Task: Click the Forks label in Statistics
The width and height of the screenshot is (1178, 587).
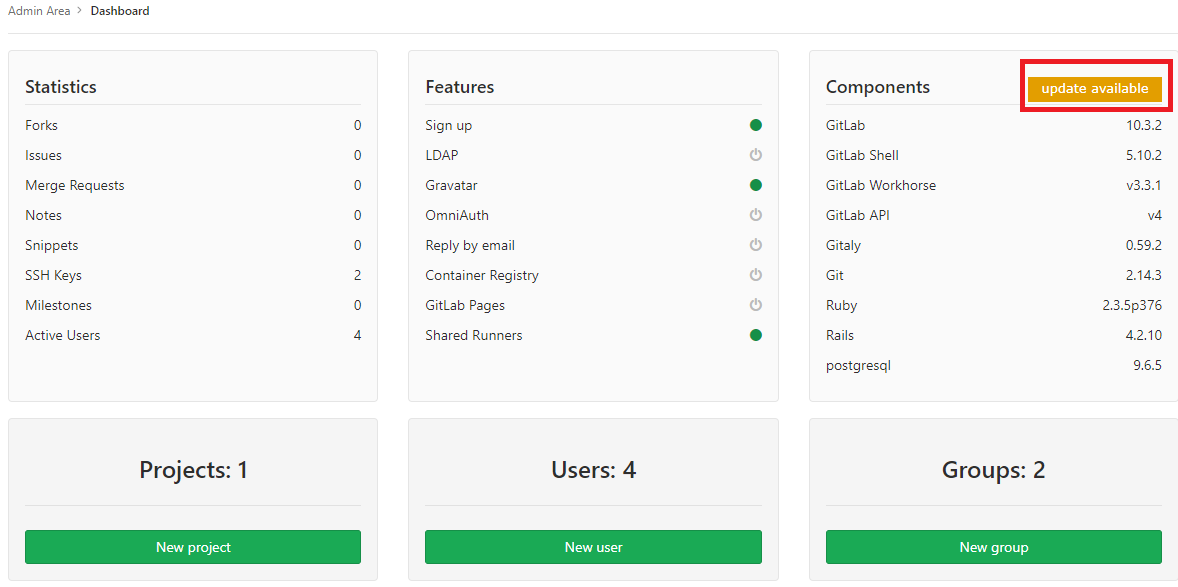Action: tap(41, 126)
